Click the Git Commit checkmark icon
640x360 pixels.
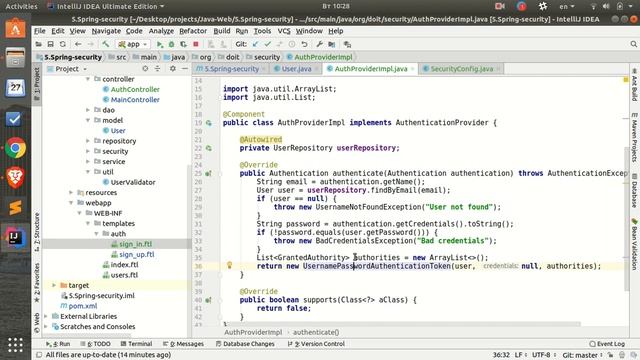point(268,44)
